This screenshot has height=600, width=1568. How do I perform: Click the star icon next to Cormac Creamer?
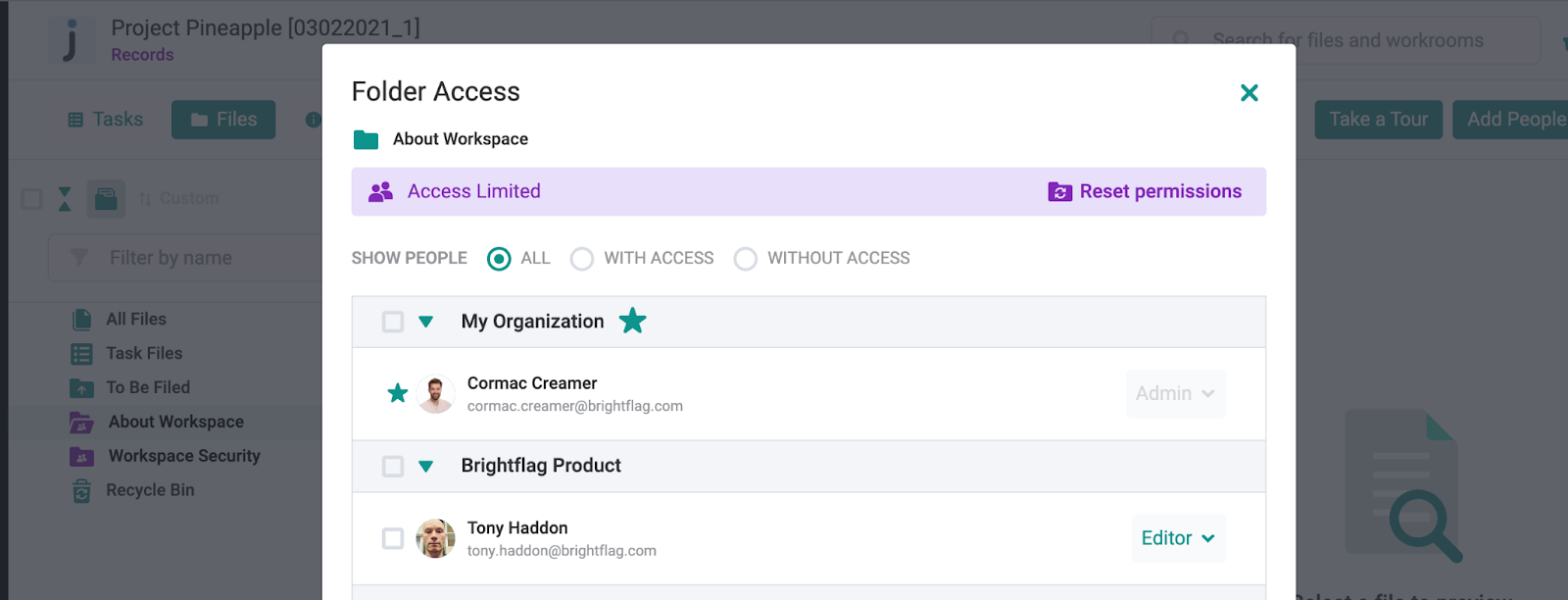pyautogui.click(x=397, y=393)
